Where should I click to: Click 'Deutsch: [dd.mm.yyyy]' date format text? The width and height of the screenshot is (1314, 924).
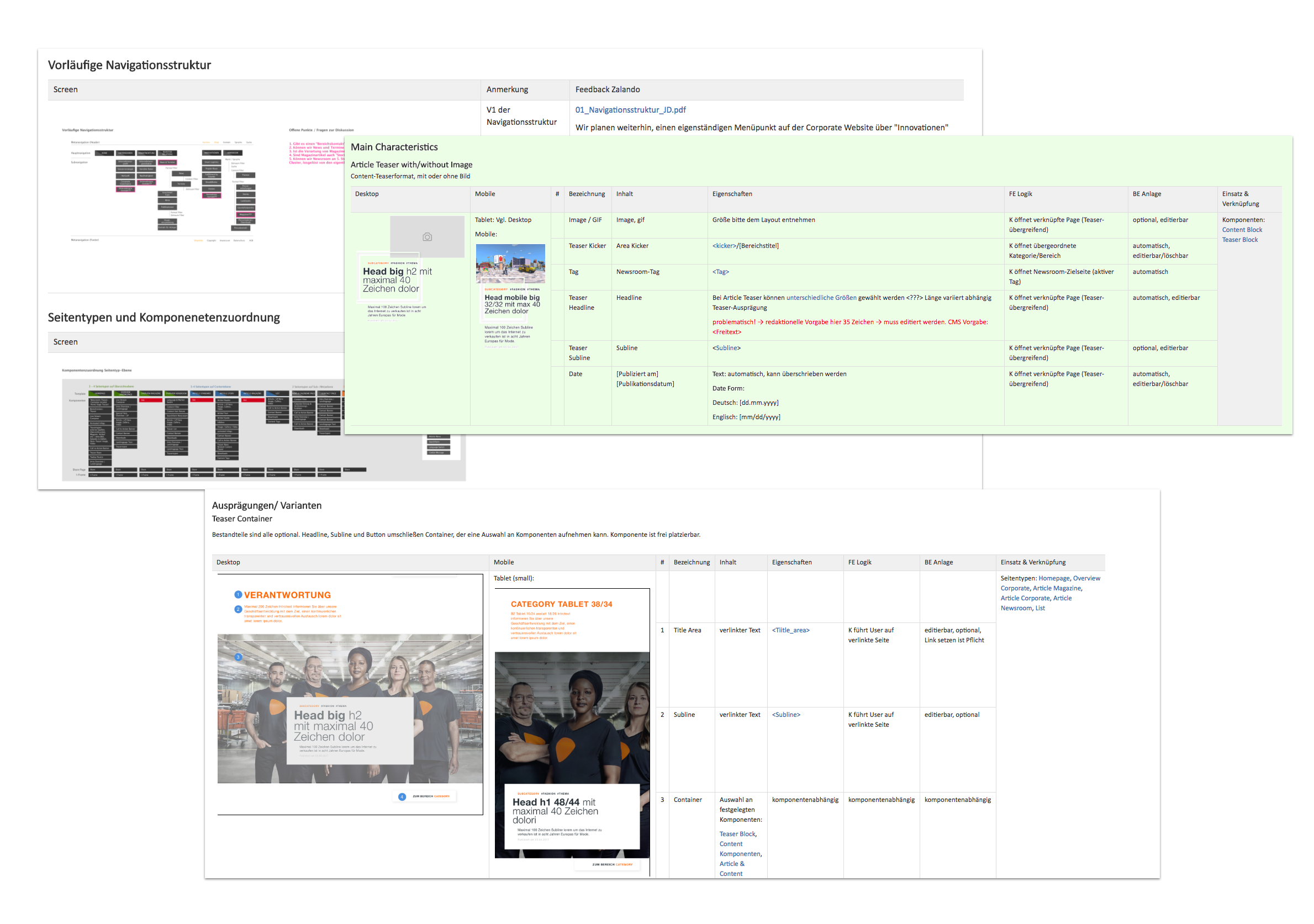click(745, 403)
